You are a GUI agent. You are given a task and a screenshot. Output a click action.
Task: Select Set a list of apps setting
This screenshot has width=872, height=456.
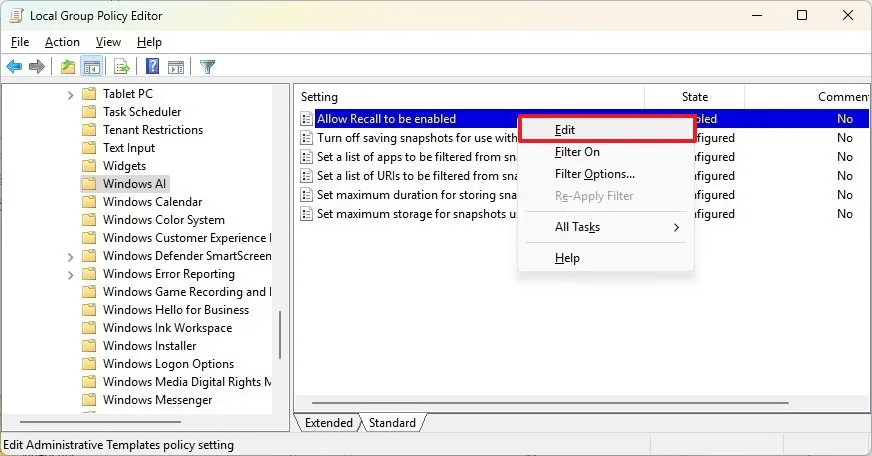(x=417, y=157)
